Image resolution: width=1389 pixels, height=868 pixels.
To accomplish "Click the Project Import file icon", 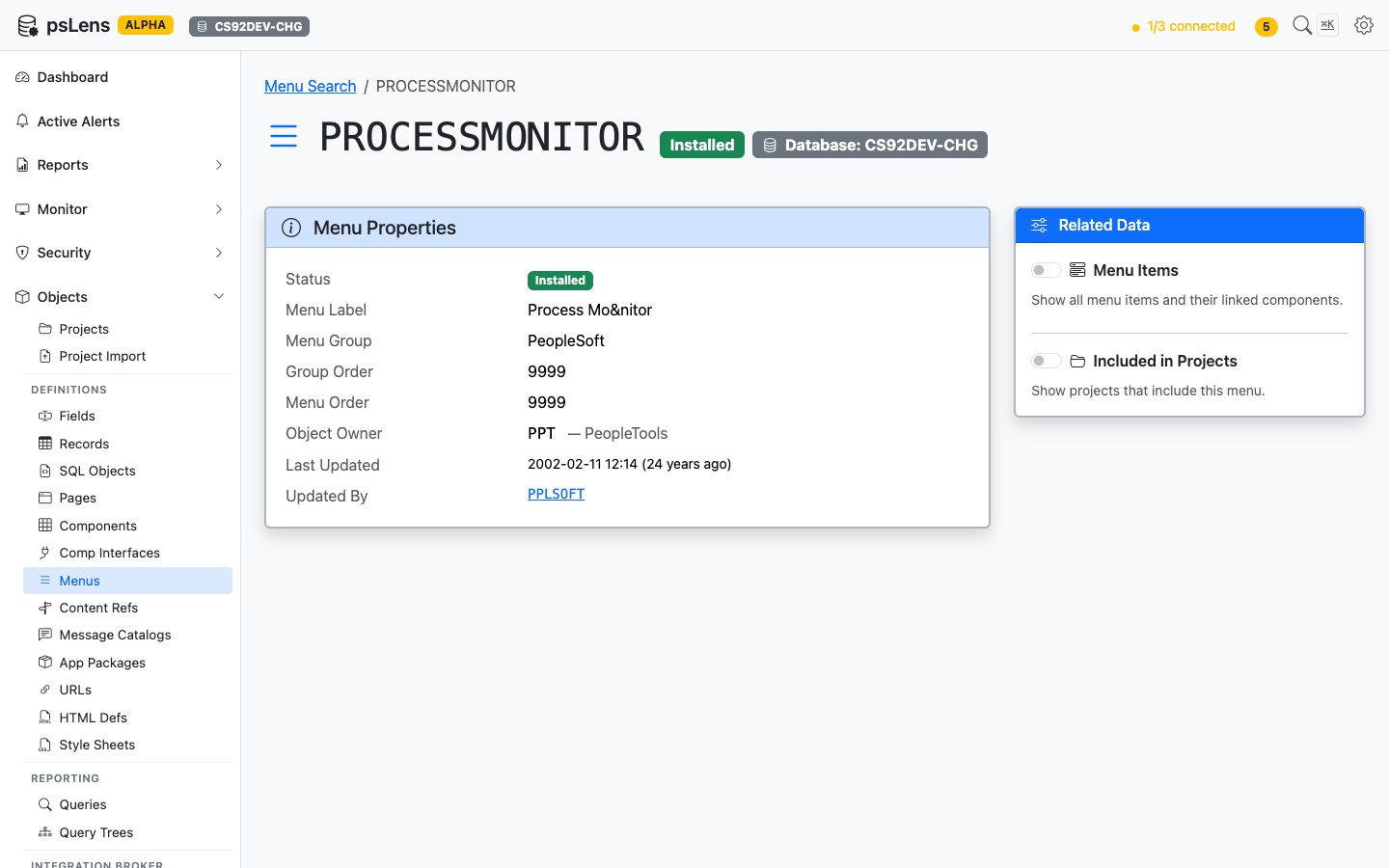I will click(44, 356).
